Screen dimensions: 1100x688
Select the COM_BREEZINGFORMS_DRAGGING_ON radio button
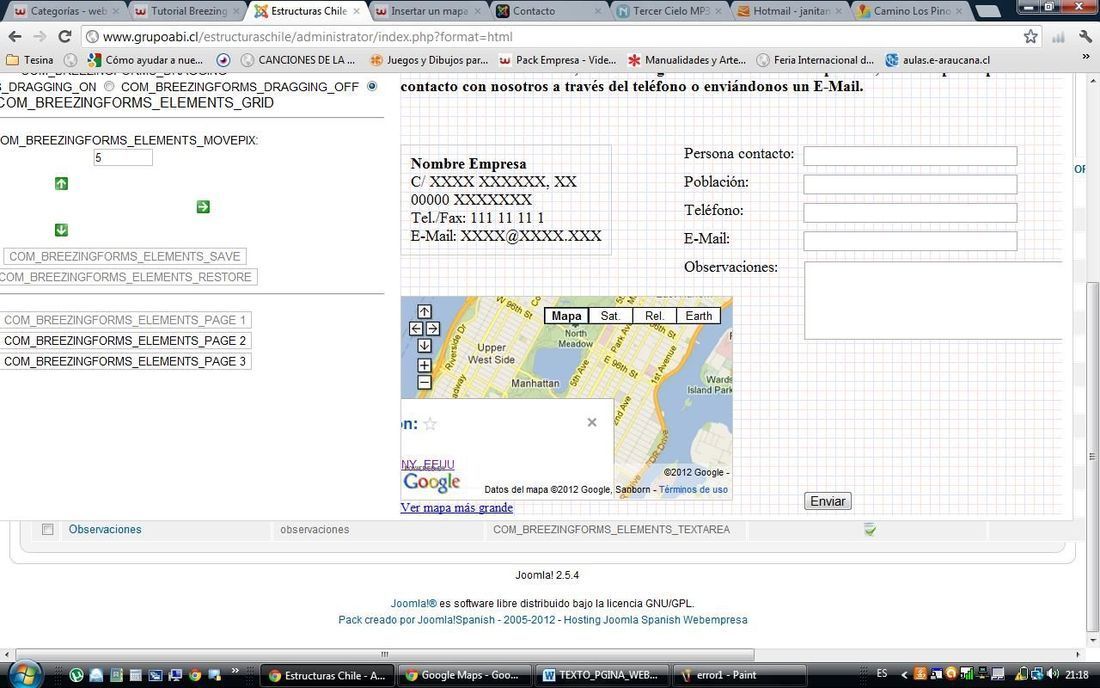(109, 86)
